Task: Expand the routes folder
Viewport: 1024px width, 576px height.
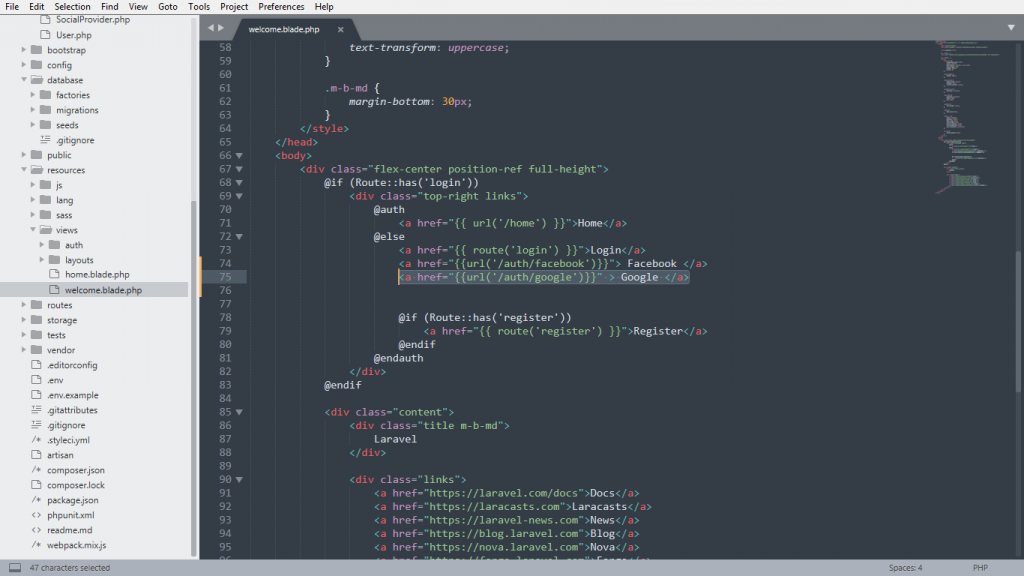Action: [x=24, y=305]
